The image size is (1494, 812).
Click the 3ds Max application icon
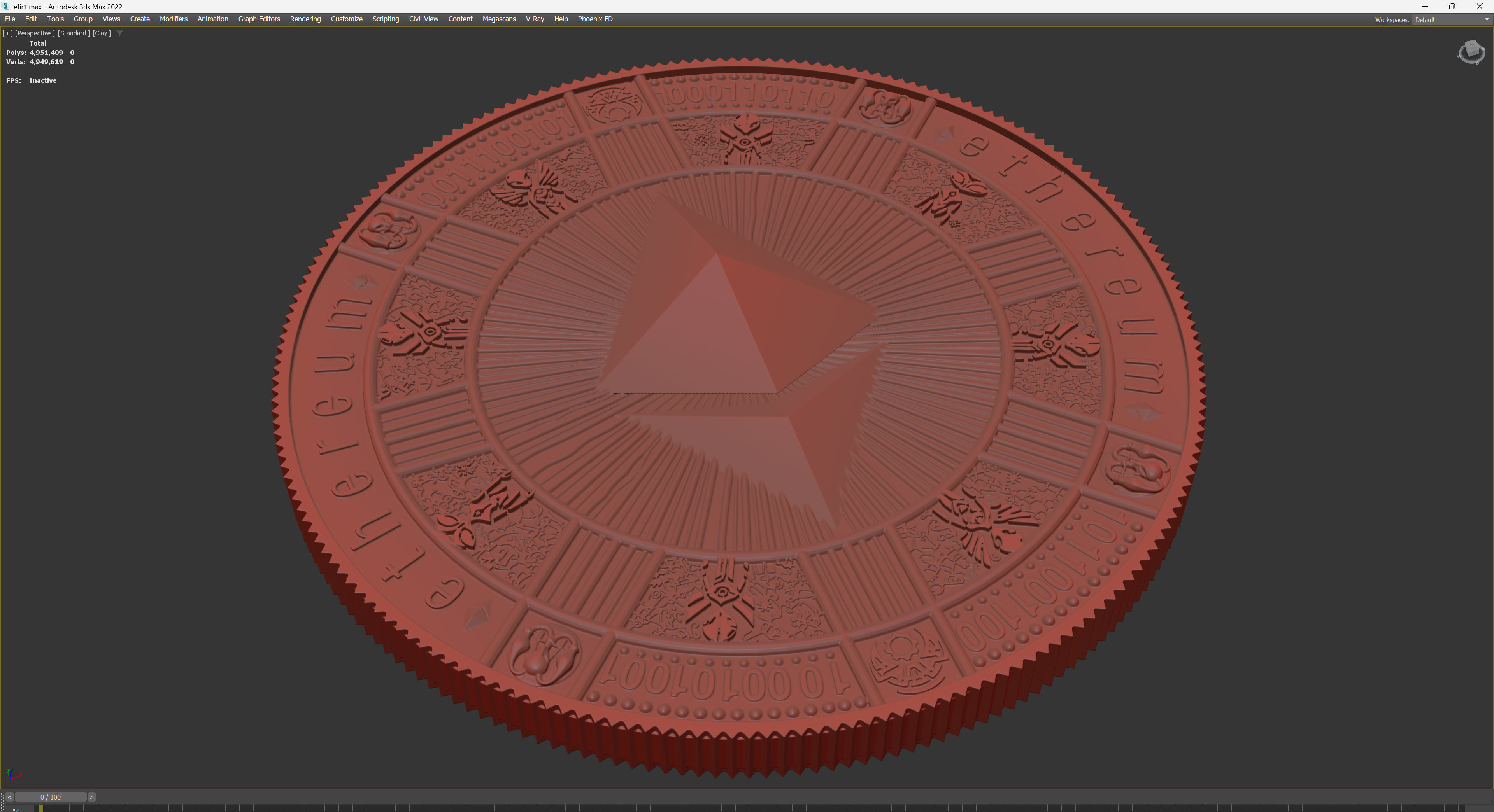pos(5,6)
